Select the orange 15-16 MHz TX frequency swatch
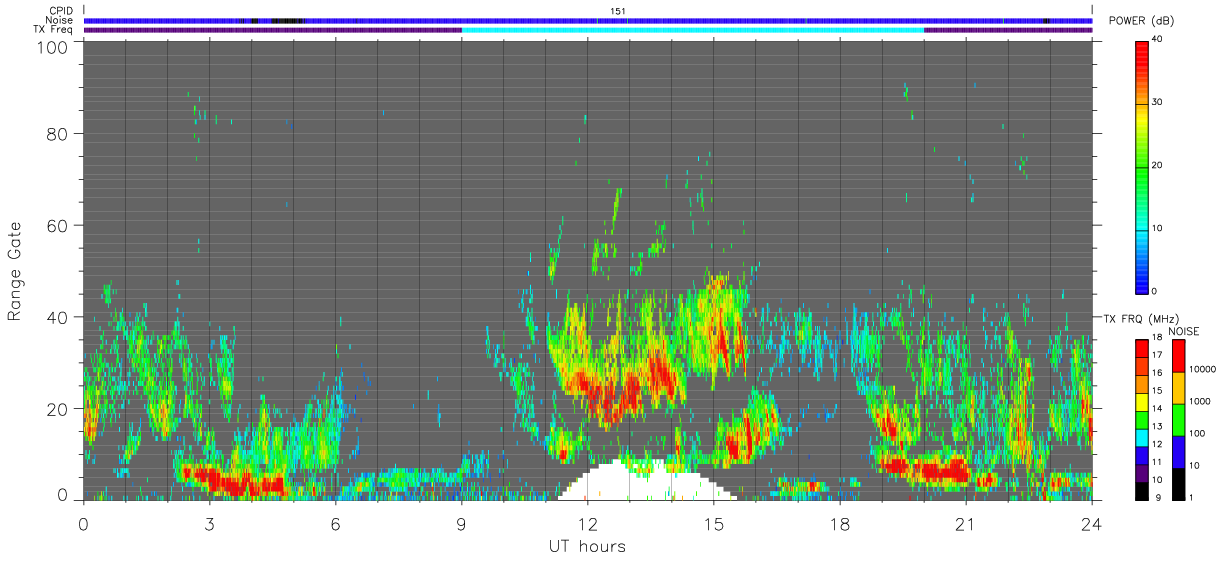 coord(1142,383)
